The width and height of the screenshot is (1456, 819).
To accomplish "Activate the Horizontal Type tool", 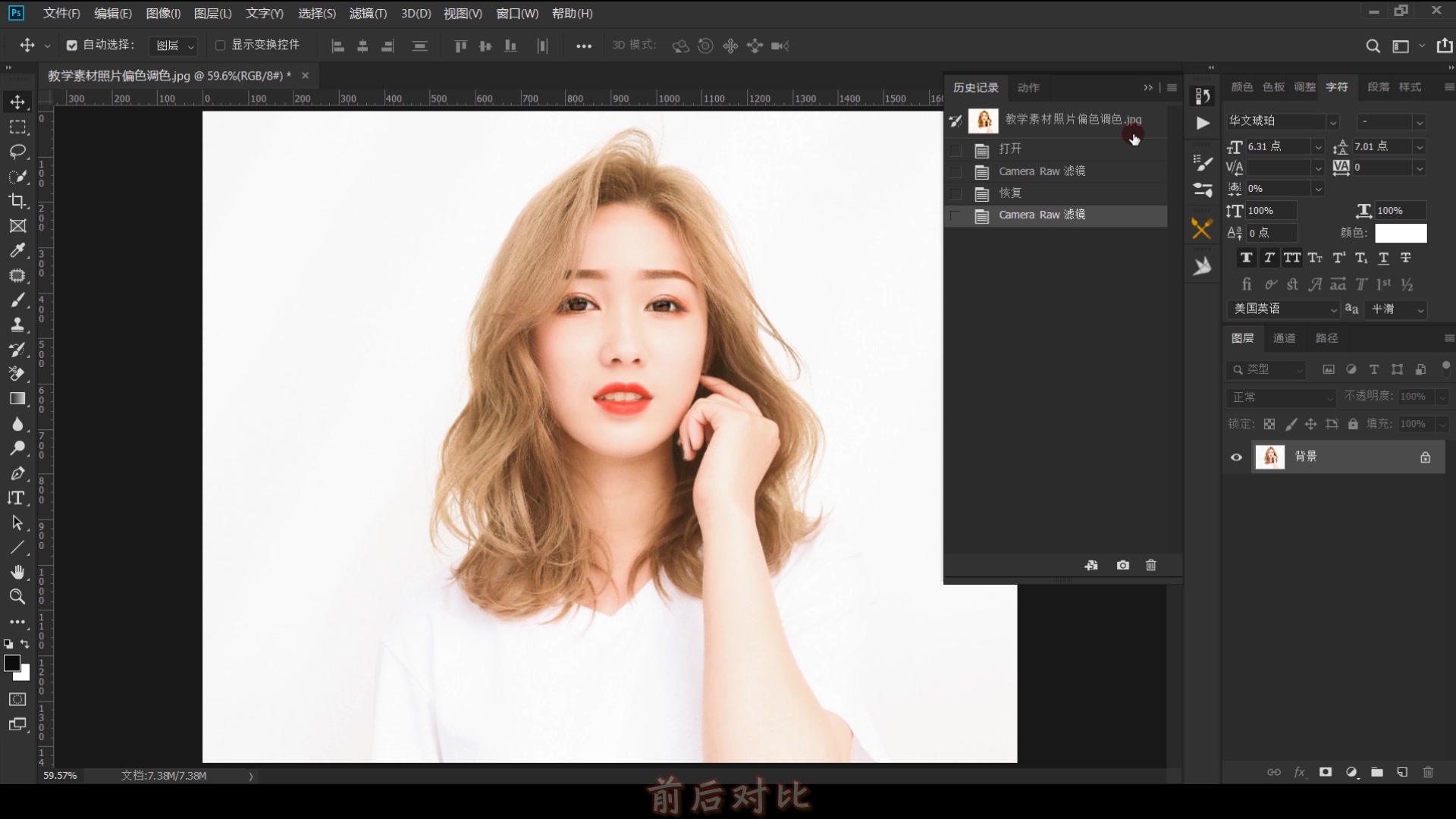I will [17, 498].
